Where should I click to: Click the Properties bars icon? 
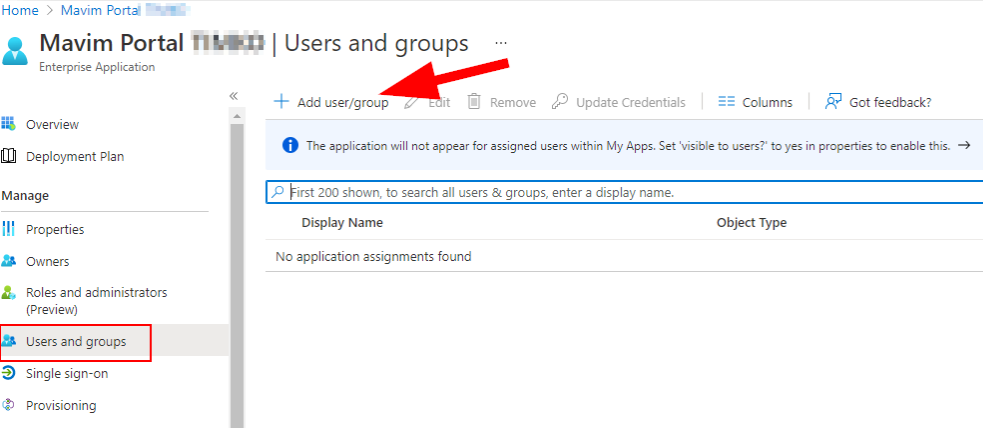click(8, 229)
